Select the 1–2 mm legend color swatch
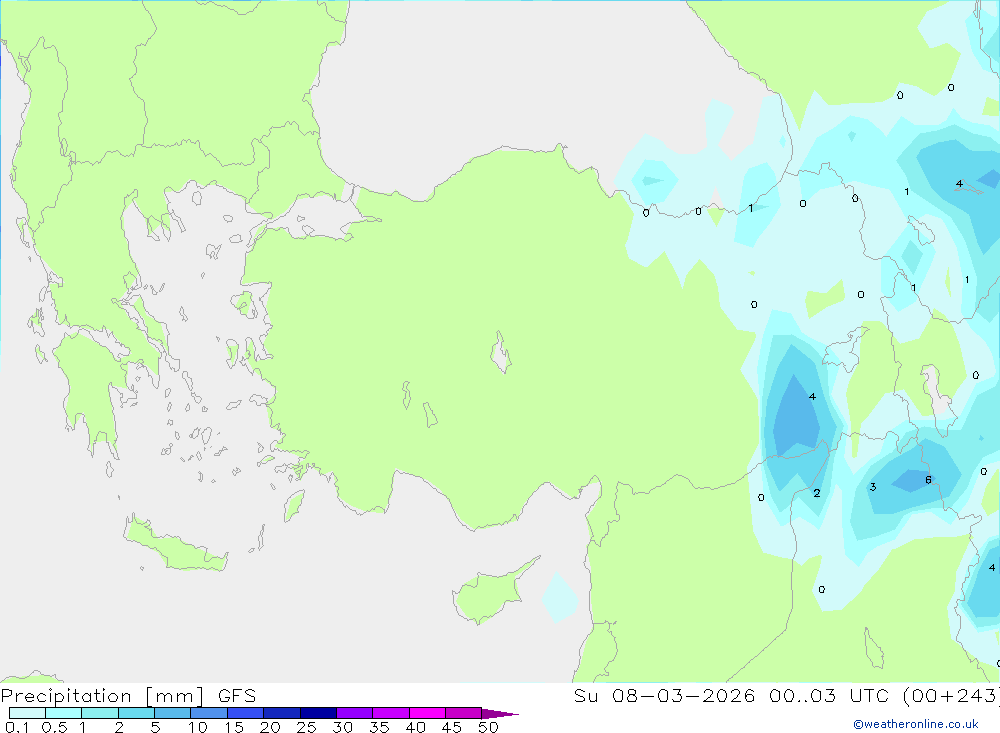The width and height of the screenshot is (1000, 733). [x=100, y=713]
